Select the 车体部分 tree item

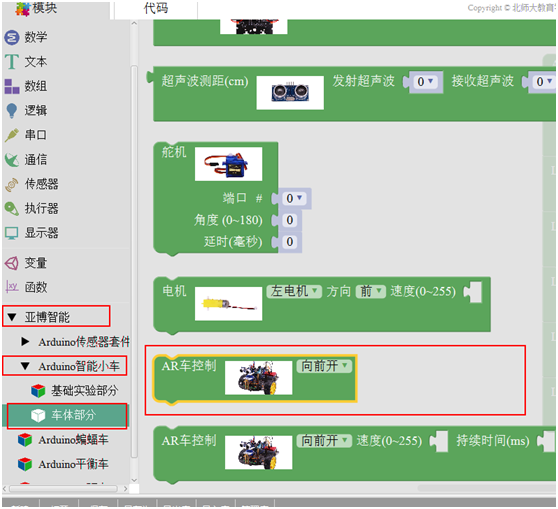coord(67,415)
